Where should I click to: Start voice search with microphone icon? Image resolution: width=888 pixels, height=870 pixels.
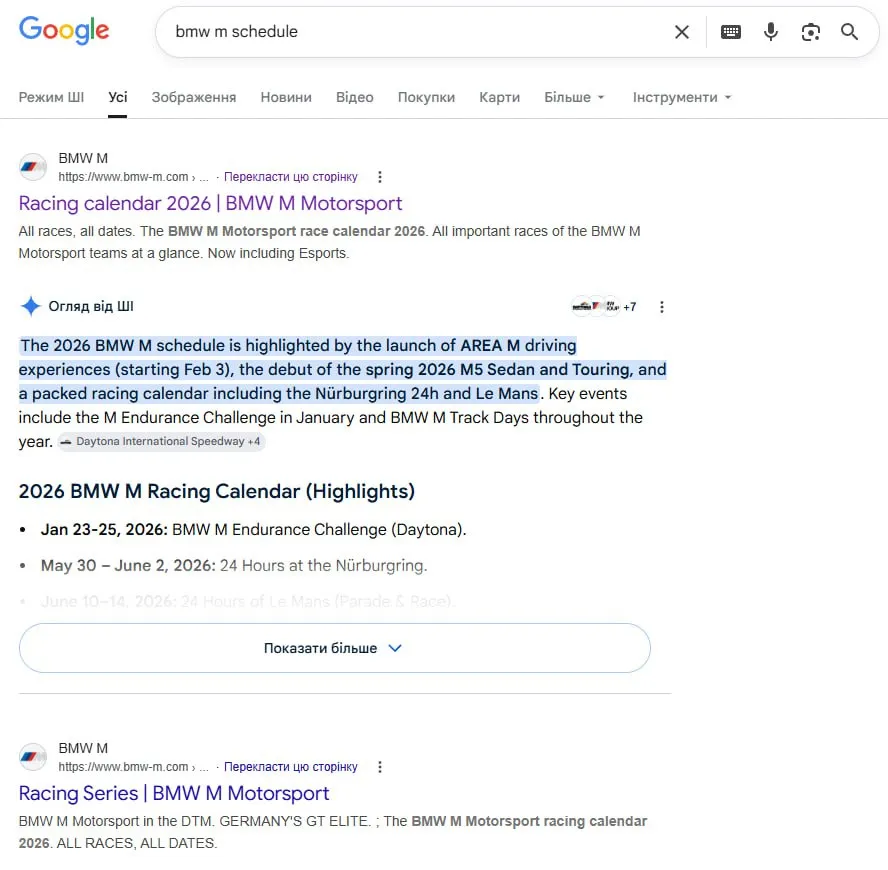click(770, 32)
